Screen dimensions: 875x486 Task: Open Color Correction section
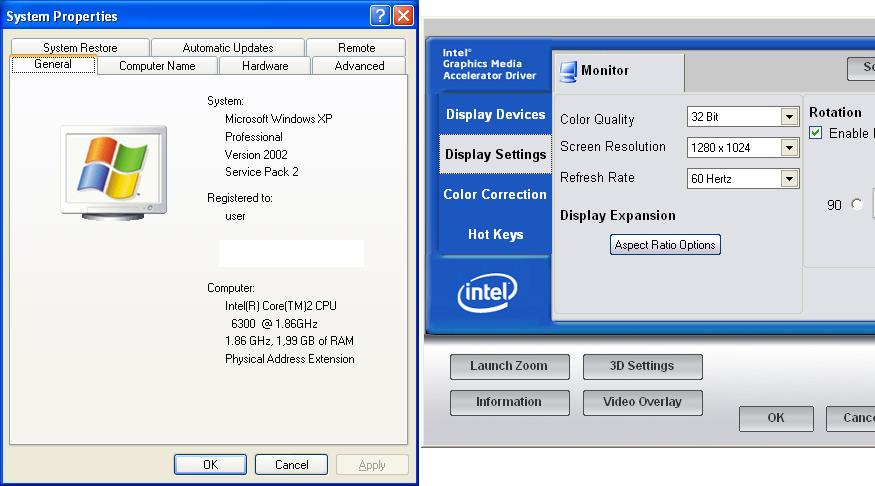(x=496, y=194)
